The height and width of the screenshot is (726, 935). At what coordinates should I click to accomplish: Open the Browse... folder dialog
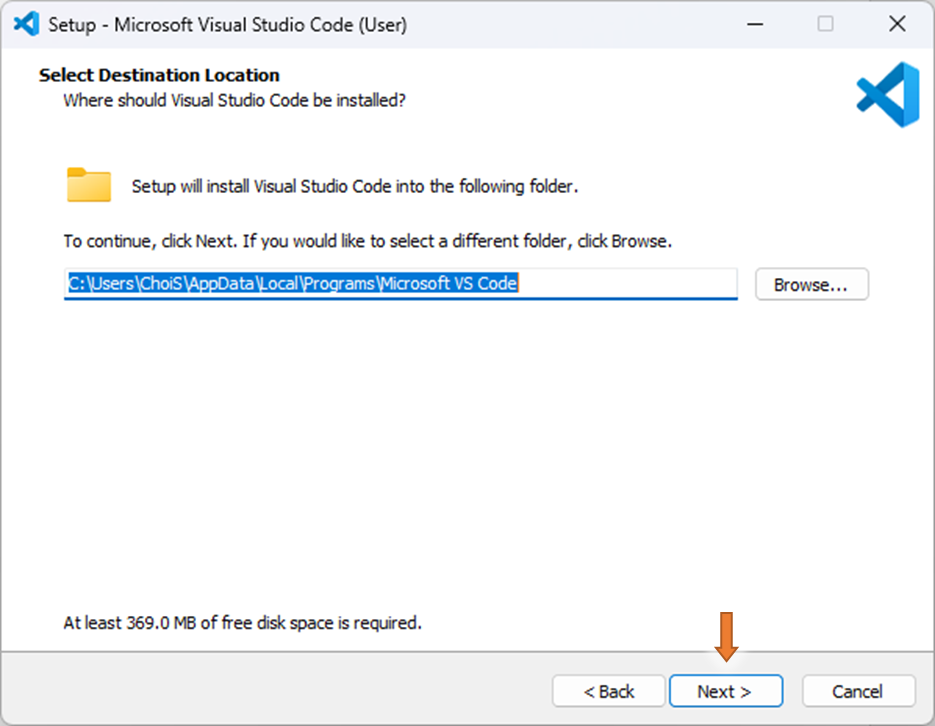click(x=812, y=284)
